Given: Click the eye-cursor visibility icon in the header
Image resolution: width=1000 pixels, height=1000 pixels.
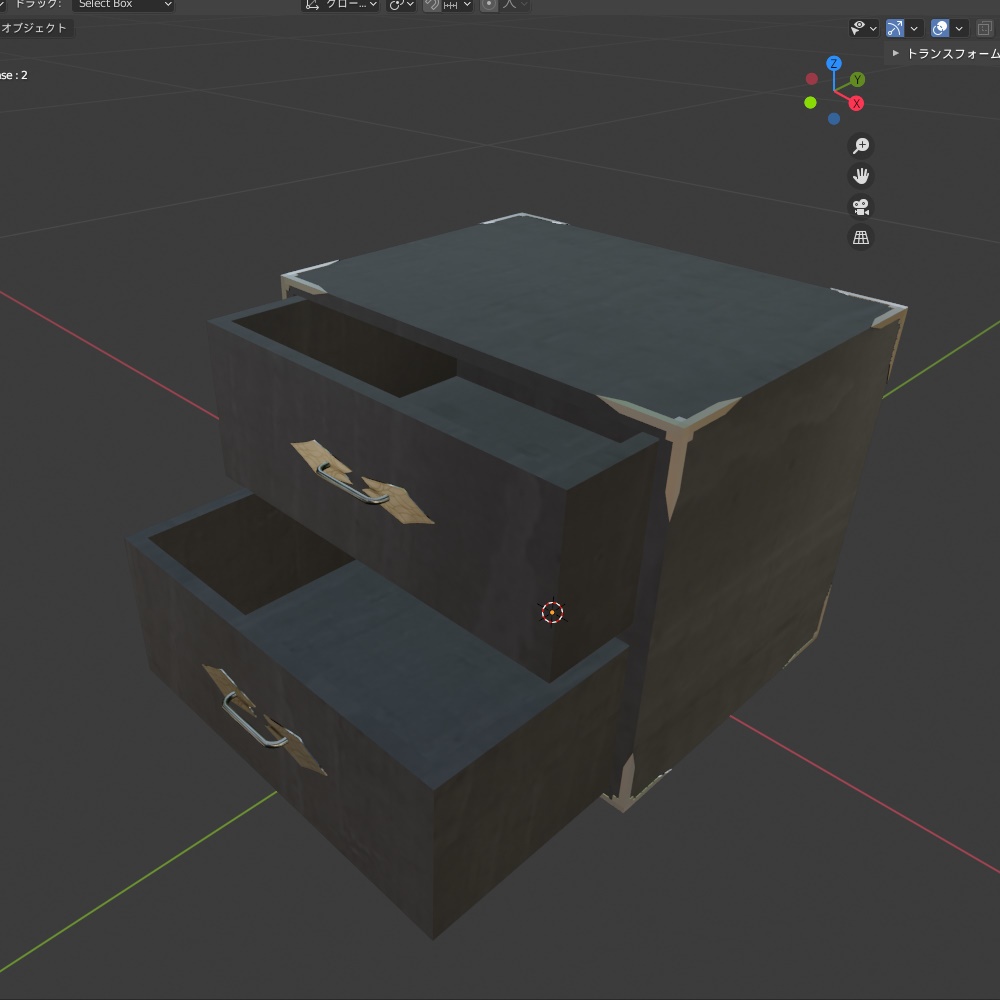Looking at the screenshot, I should [857, 28].
